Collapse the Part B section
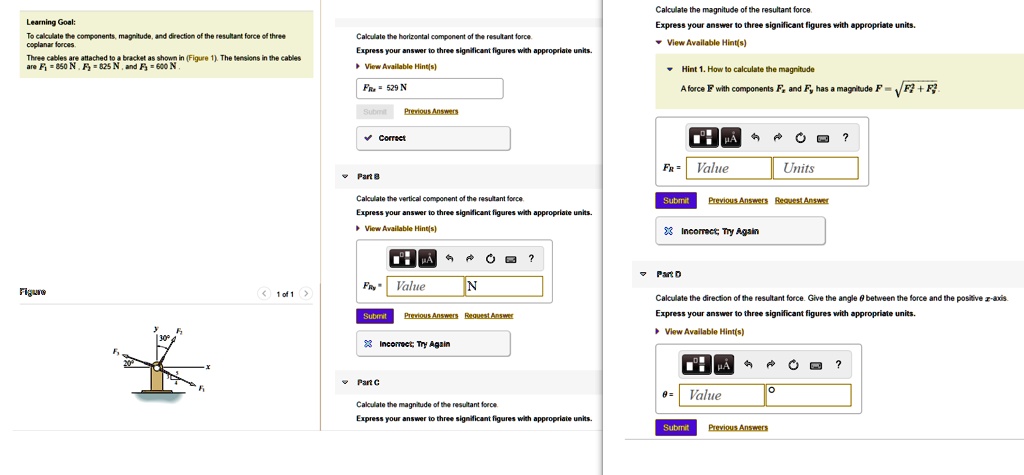The height and width of the screenshot is (475, 1024). [x=344, y=176]
